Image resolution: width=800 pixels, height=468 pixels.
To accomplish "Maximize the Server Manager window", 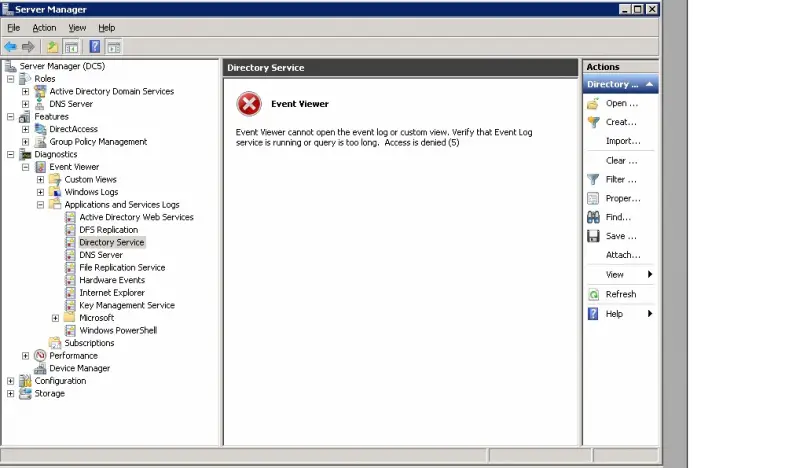I will coord(638,9).
